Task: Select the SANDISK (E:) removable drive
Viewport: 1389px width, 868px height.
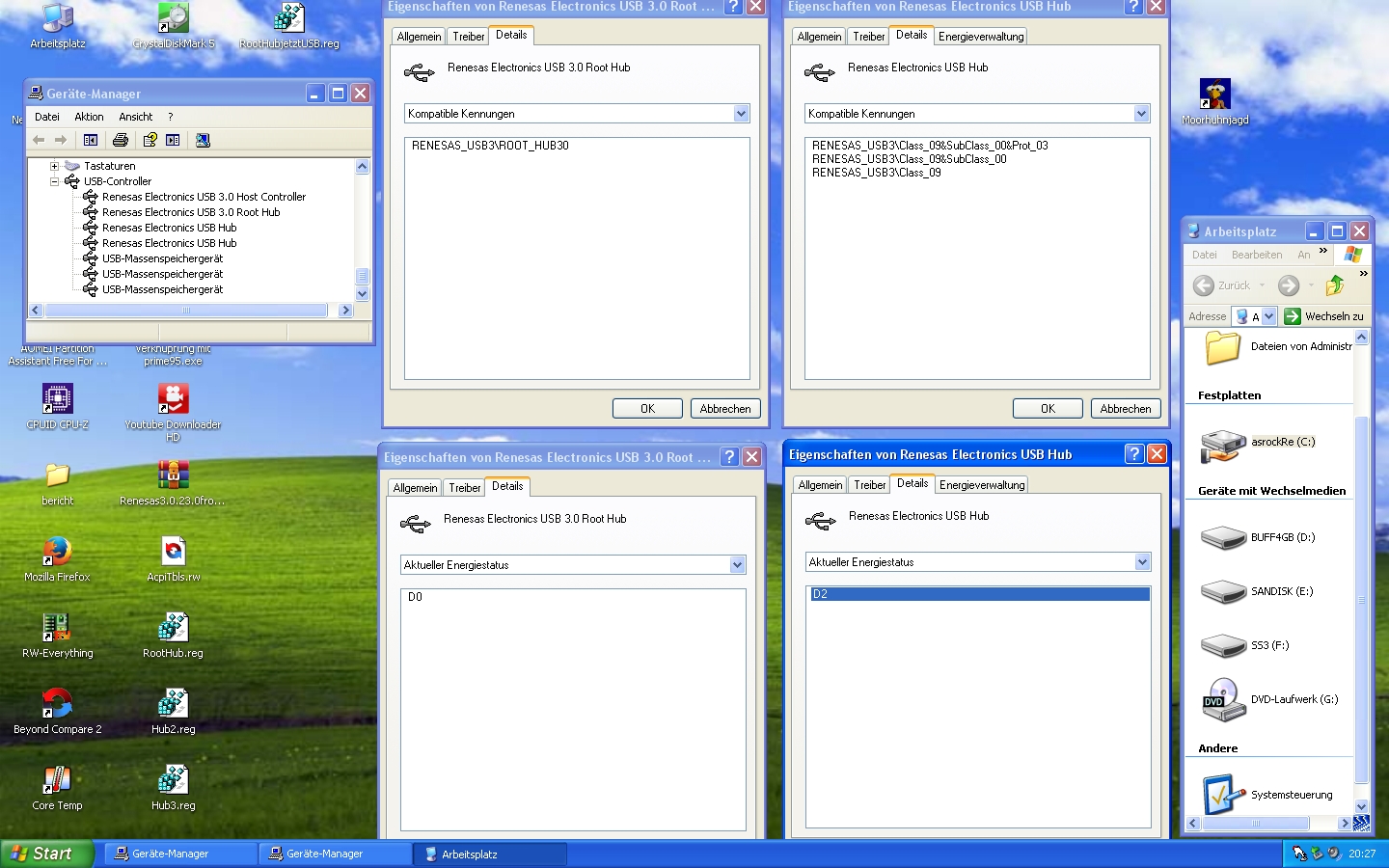Action: click(1257, 591)
